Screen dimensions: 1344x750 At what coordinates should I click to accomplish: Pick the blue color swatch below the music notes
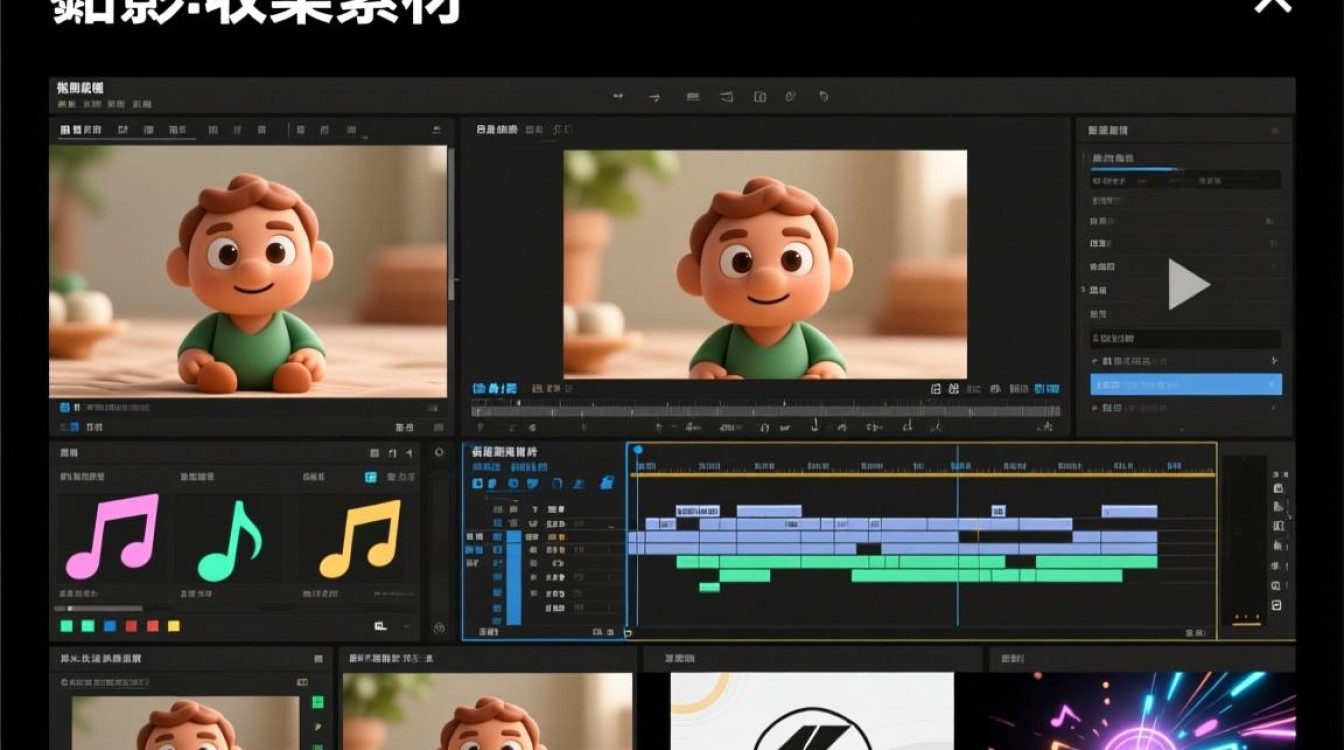[x=110, y=626]
